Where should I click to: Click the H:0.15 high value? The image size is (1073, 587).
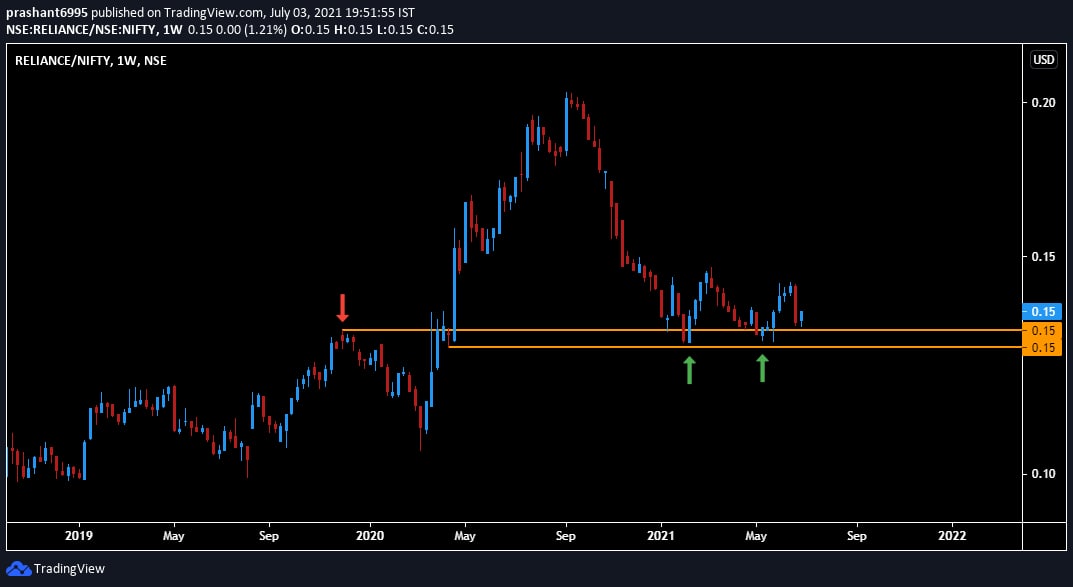(354, 29)
